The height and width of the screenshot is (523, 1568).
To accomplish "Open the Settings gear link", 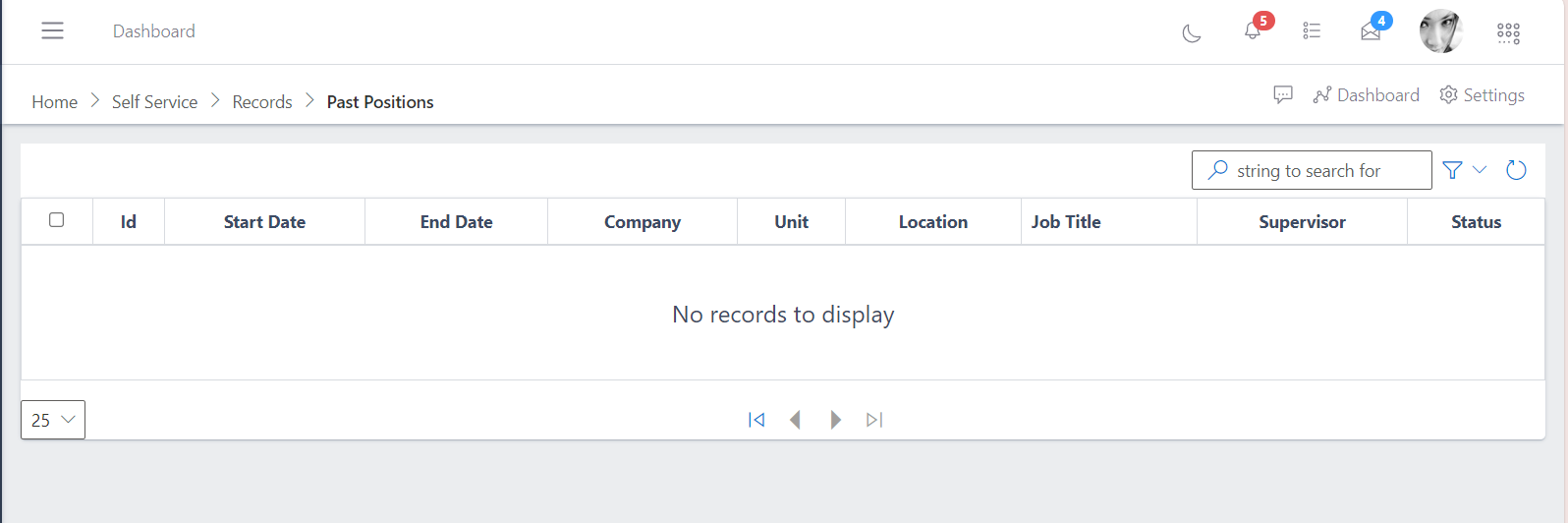I will point(1483,95).
